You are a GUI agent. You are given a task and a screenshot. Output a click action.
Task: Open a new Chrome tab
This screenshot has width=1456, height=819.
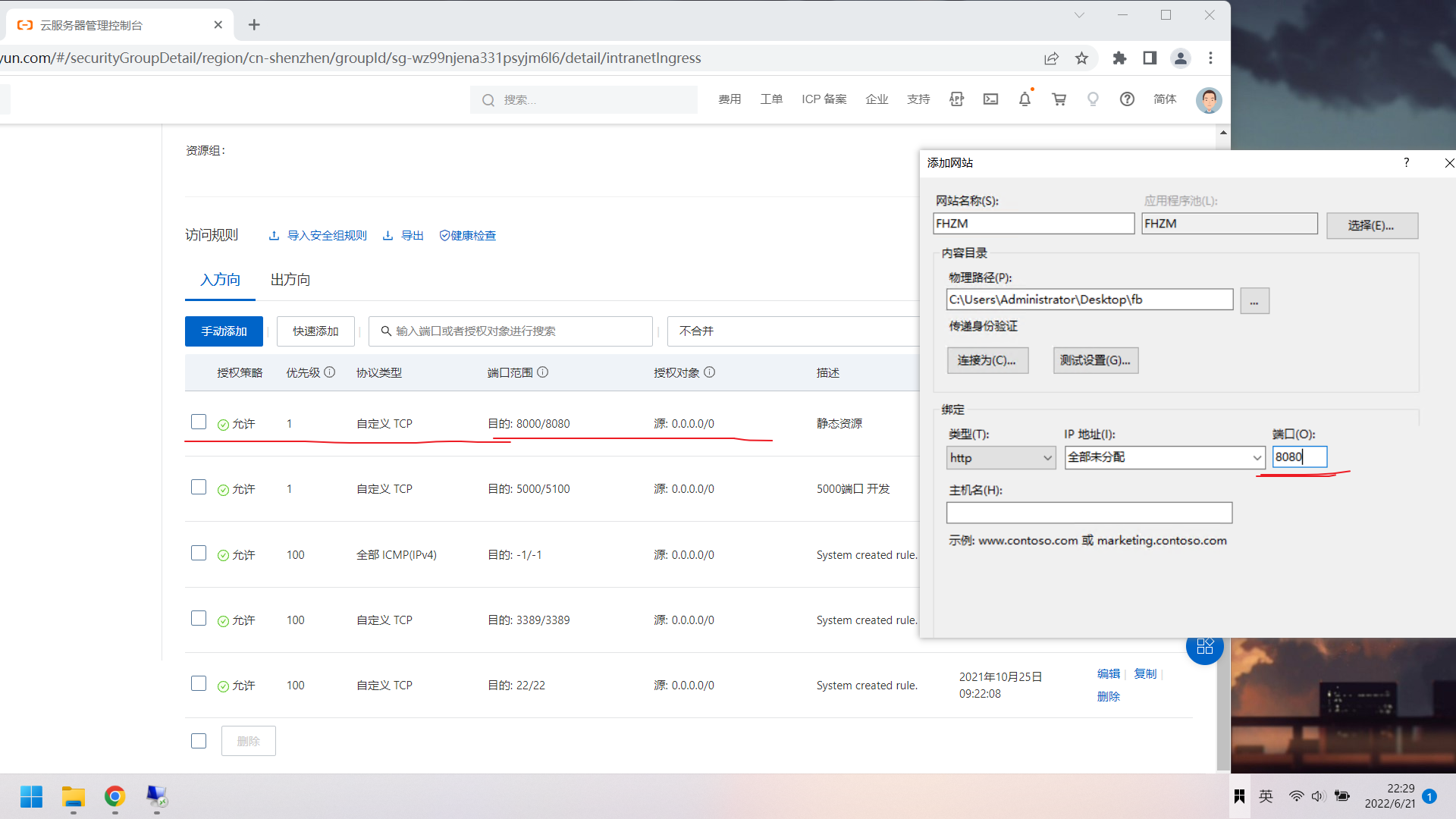coord(254,25)
